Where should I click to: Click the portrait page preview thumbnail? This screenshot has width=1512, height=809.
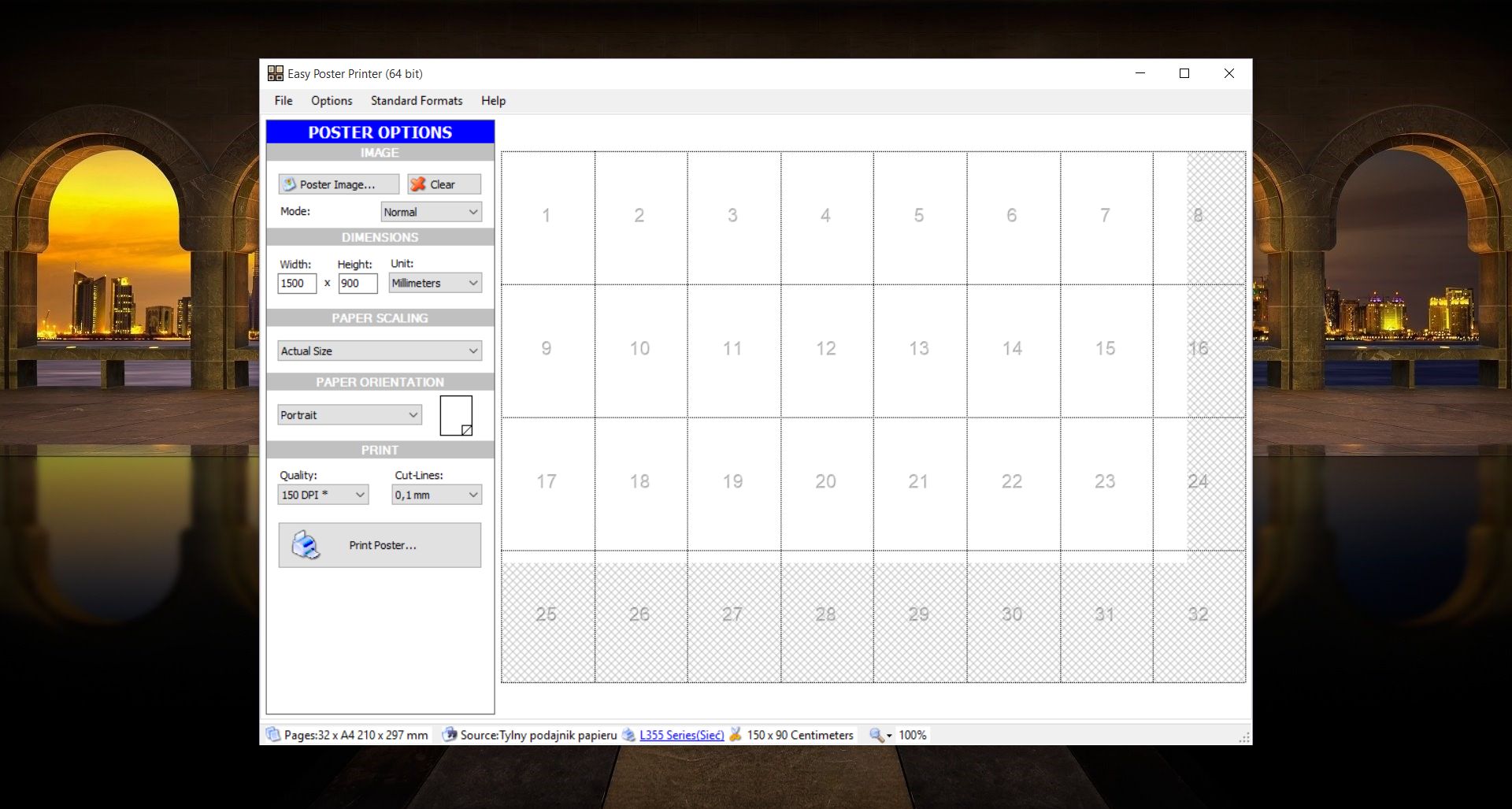coord(455,415)
